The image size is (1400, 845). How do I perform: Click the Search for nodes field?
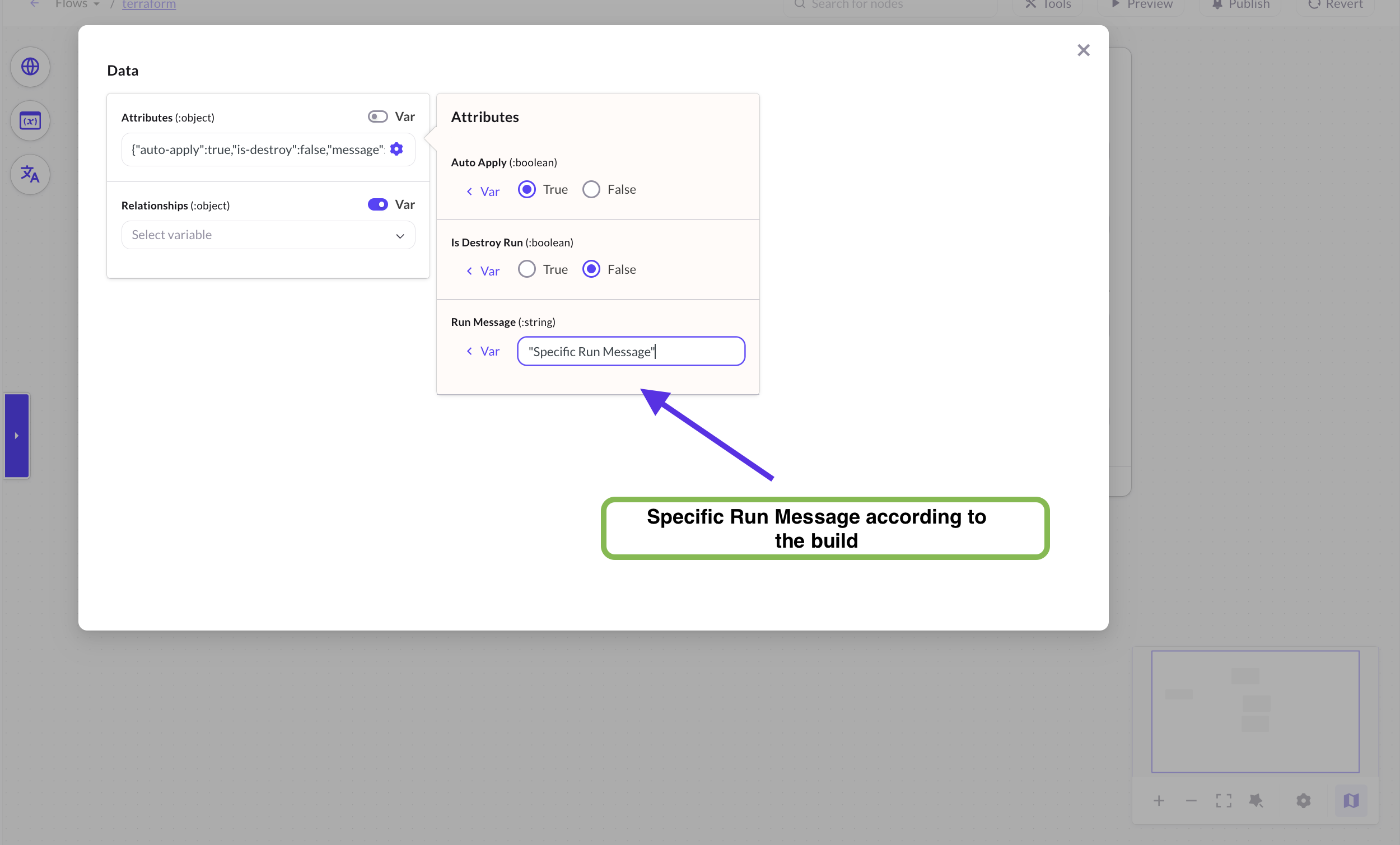point(890,5)
